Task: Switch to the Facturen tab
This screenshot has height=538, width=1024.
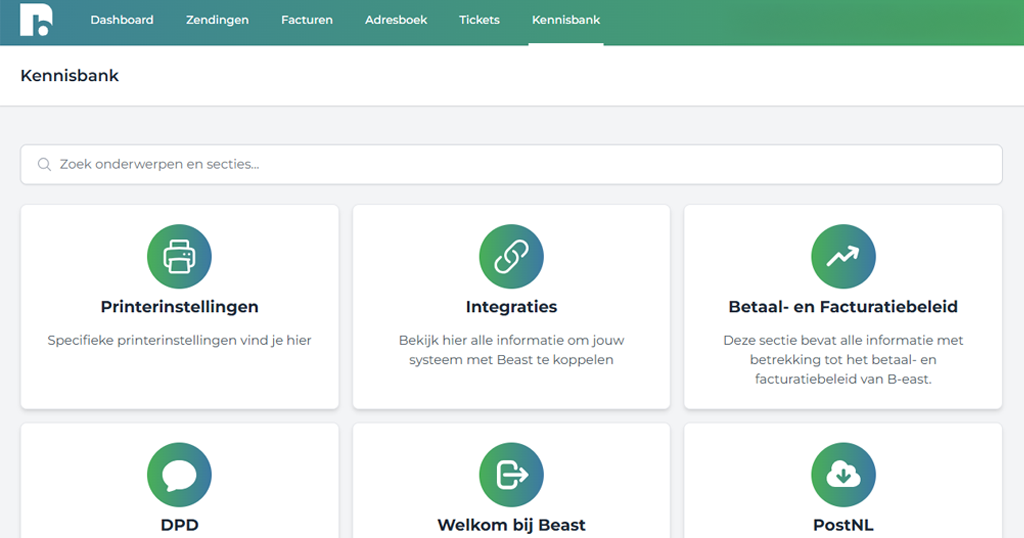Action: coord(307,20)
